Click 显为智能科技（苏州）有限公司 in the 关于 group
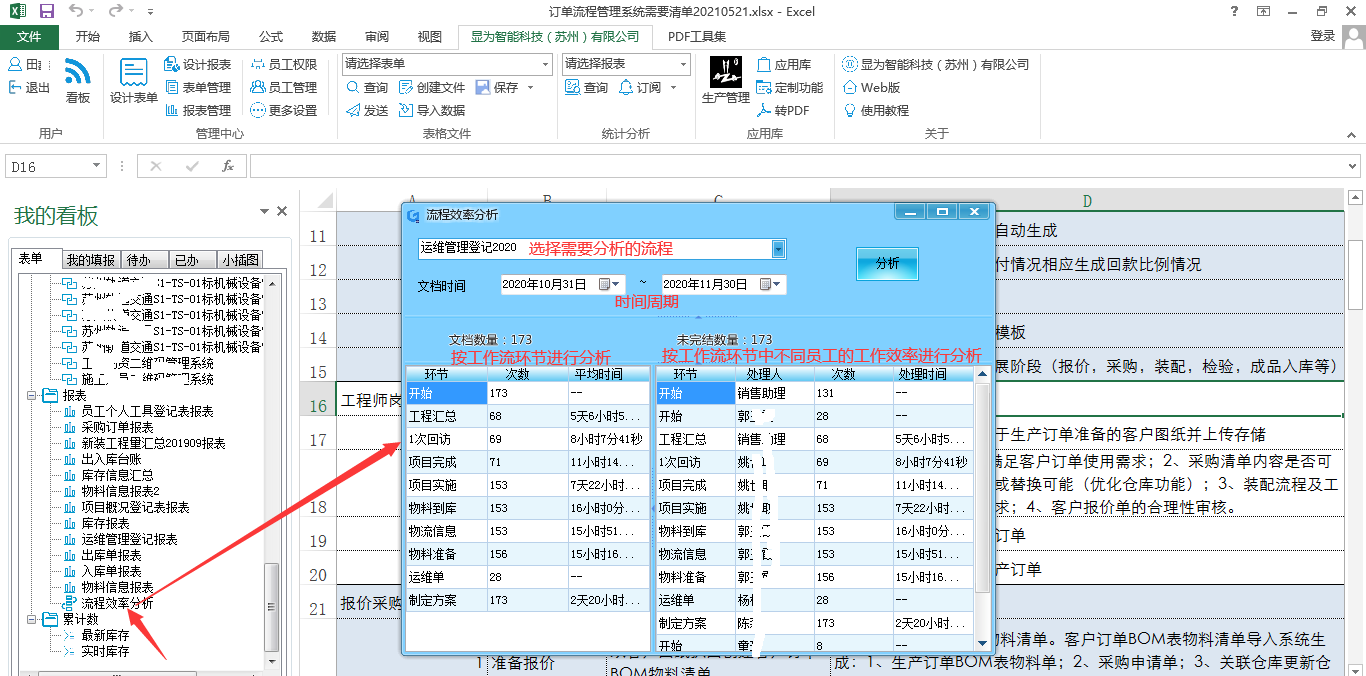 click(936, 64)
